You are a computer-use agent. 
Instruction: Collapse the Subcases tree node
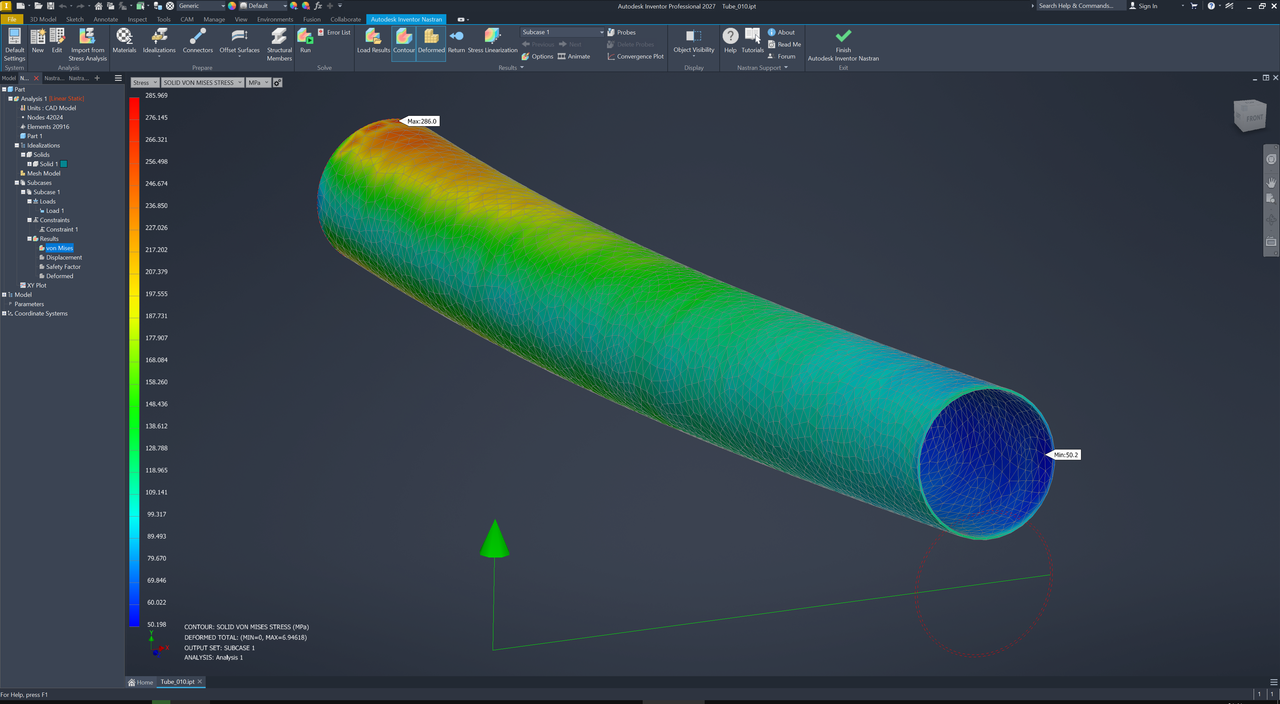point(17,183)
